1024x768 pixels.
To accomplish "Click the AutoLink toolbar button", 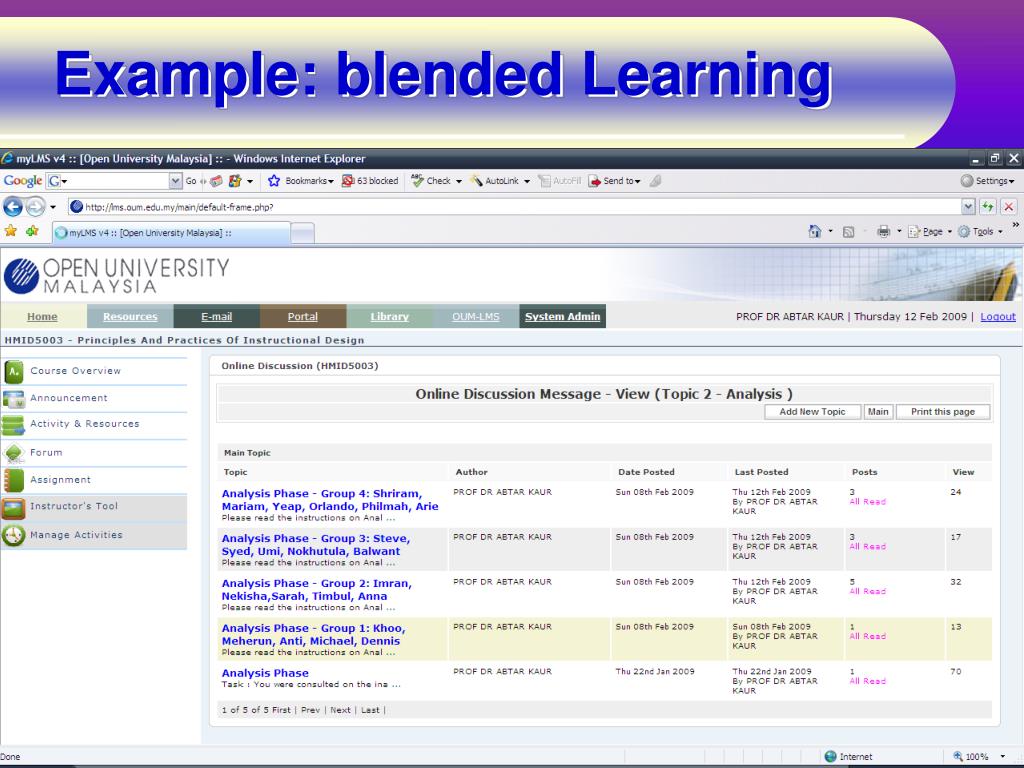I will tap(494, 181).
